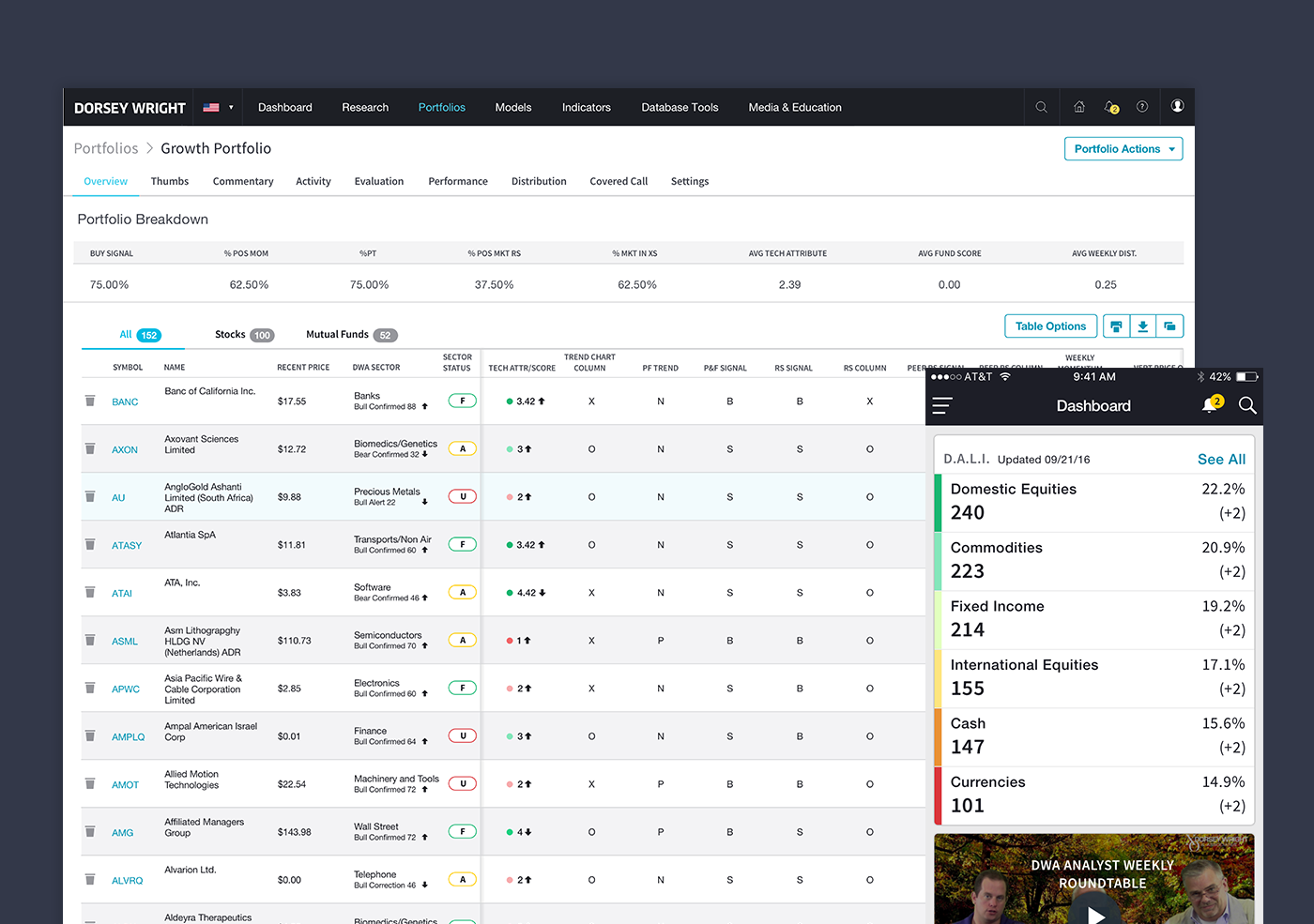
Task: Open the Media & Education menu
Action: click(795, 108)
